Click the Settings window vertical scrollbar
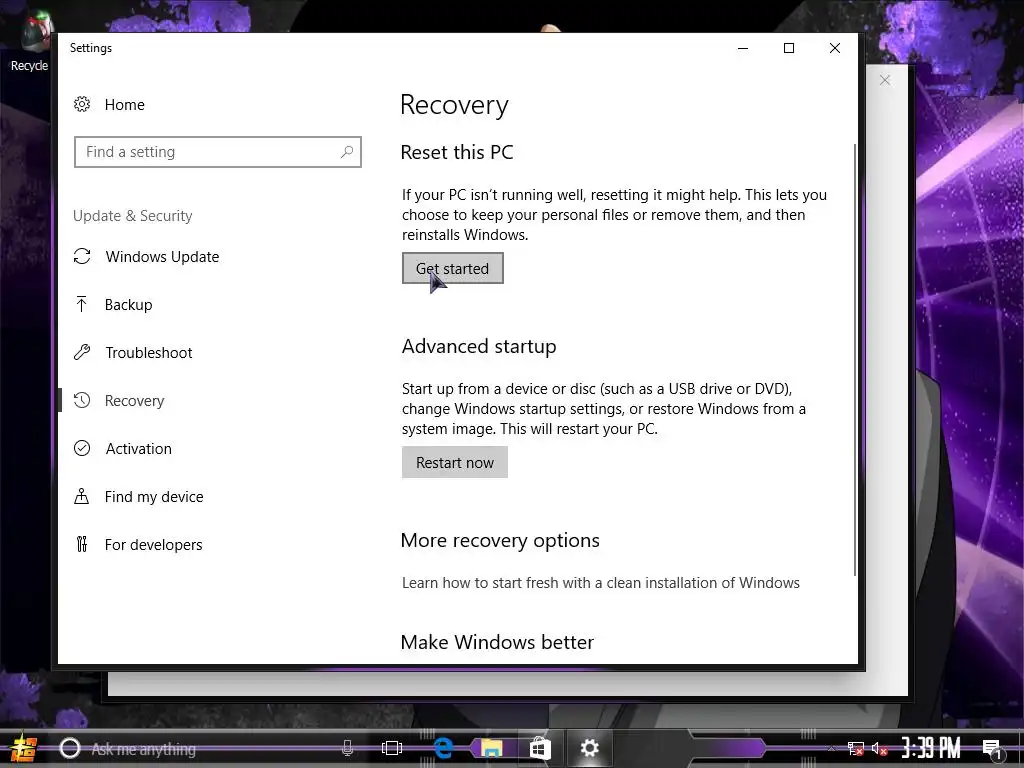 tap(854, 359)
